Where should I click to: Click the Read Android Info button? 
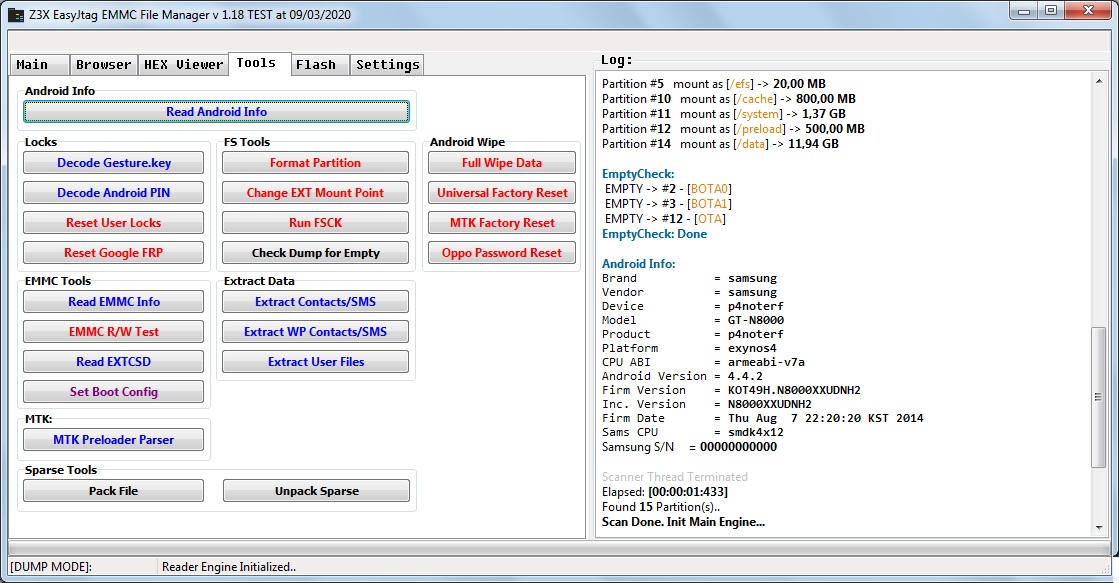[217, 112]
